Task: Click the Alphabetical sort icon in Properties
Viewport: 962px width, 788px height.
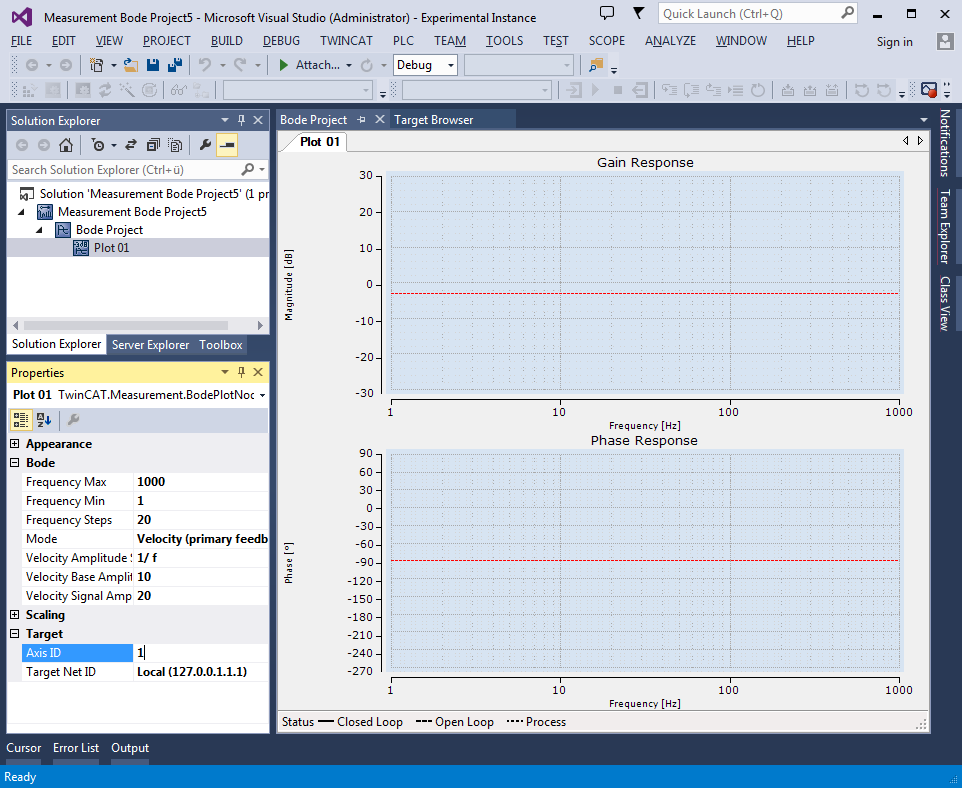Action: pyautogui.click(x=44, y=420)
